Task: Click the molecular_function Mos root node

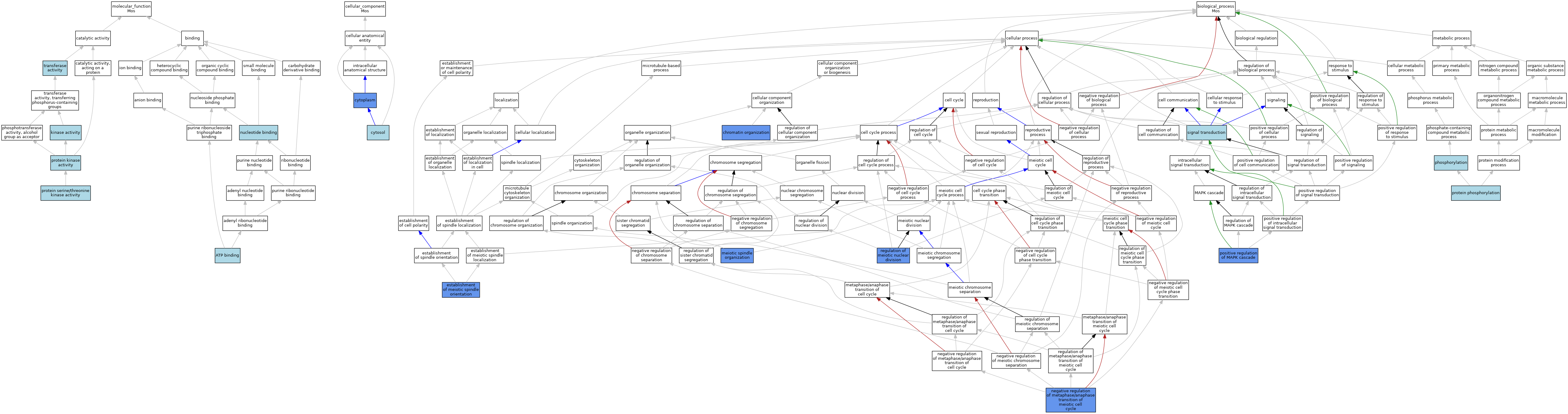Action: [x=131, y=9]
